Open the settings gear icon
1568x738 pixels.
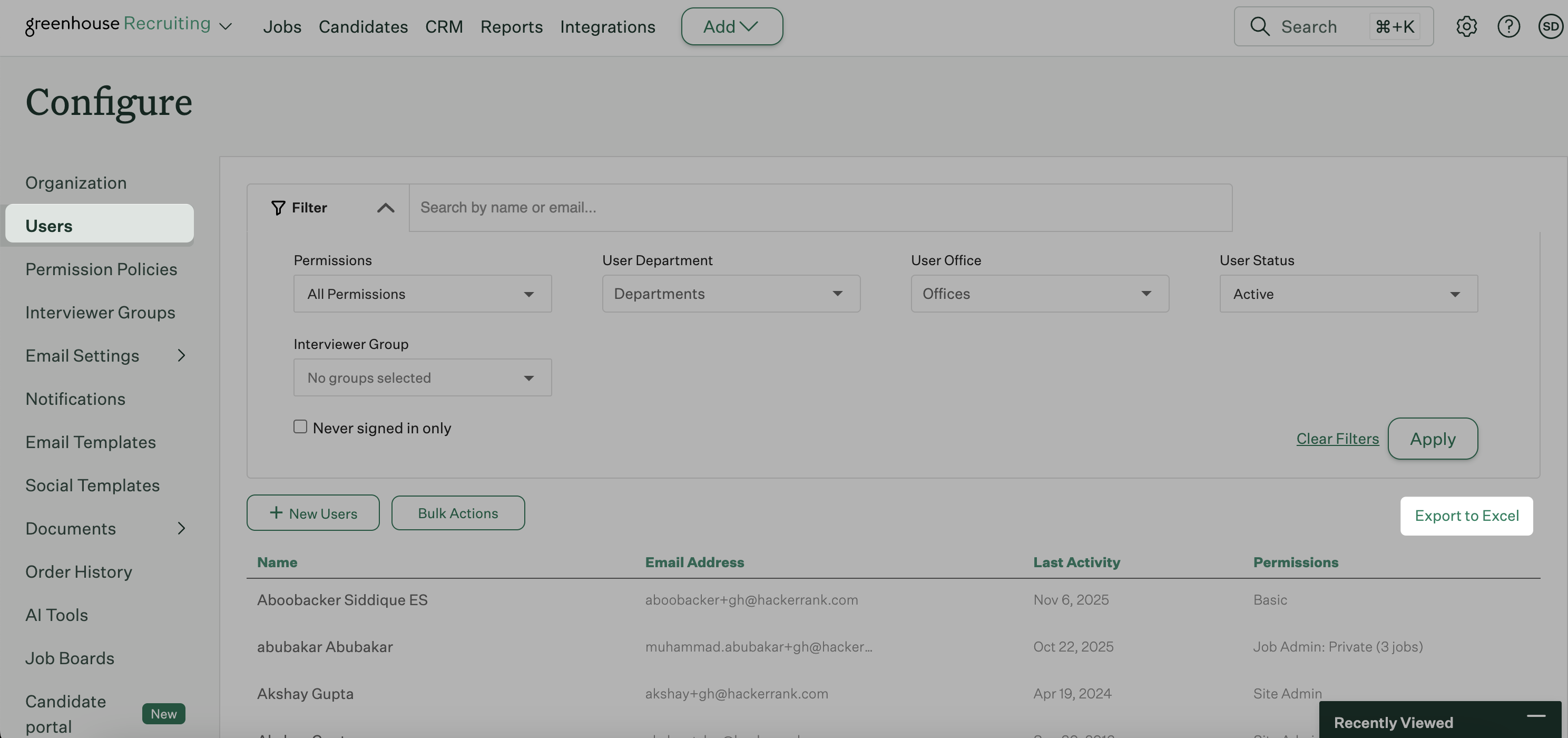[x=1466, y=26]
